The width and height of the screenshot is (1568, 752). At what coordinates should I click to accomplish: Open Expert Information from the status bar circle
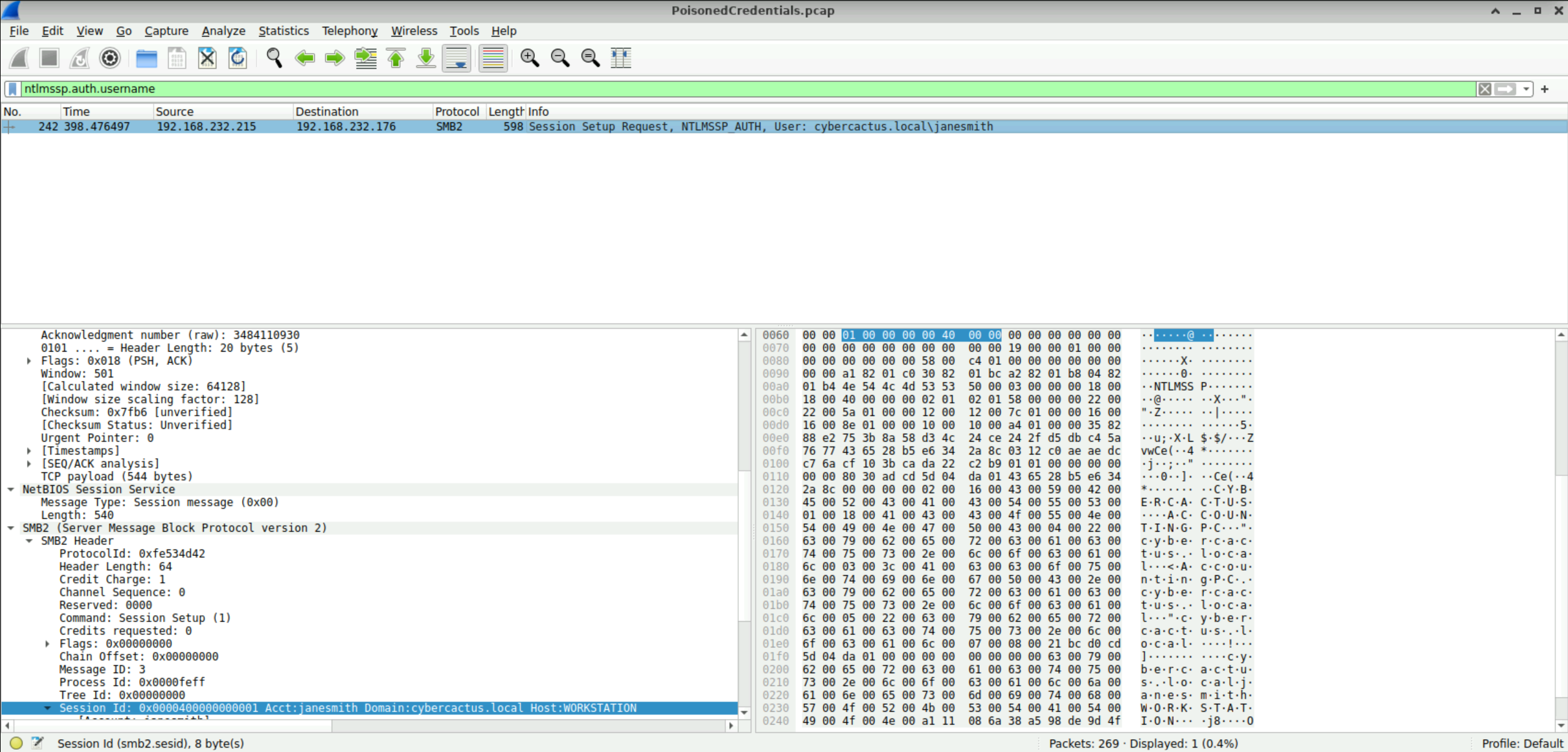coord(17,743)
